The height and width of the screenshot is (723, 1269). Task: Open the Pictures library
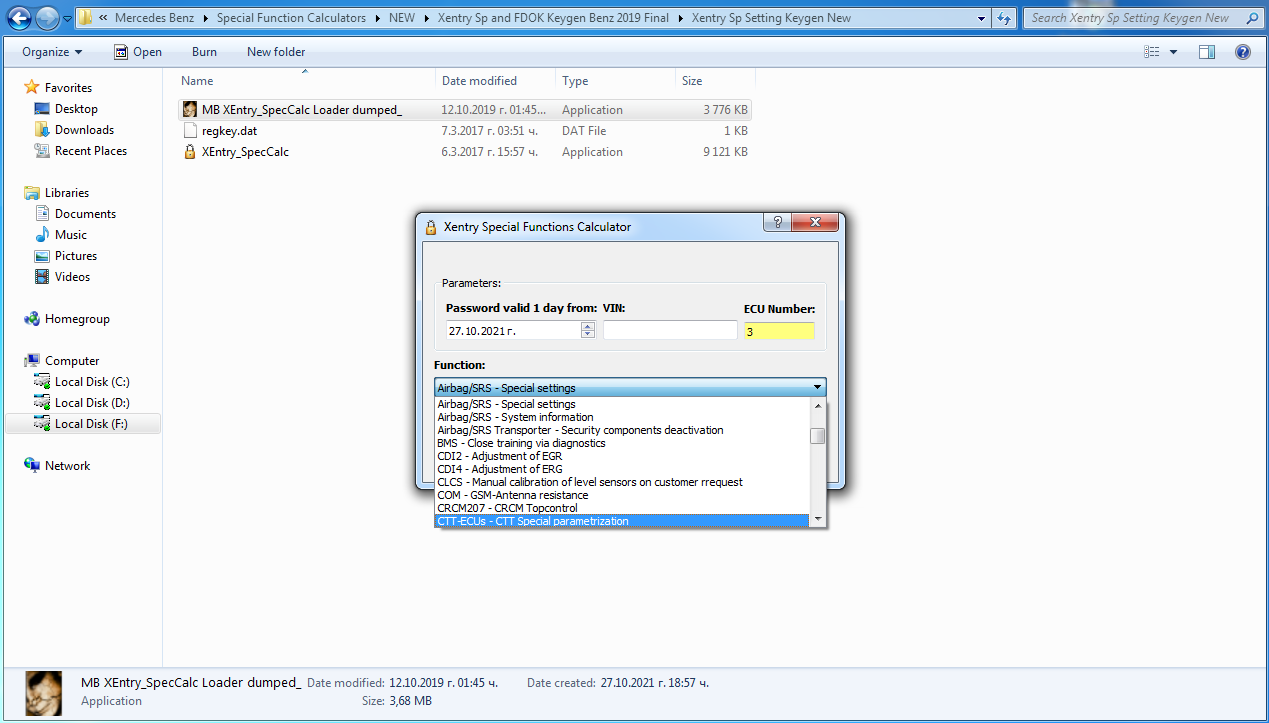[x=76, y=256]
